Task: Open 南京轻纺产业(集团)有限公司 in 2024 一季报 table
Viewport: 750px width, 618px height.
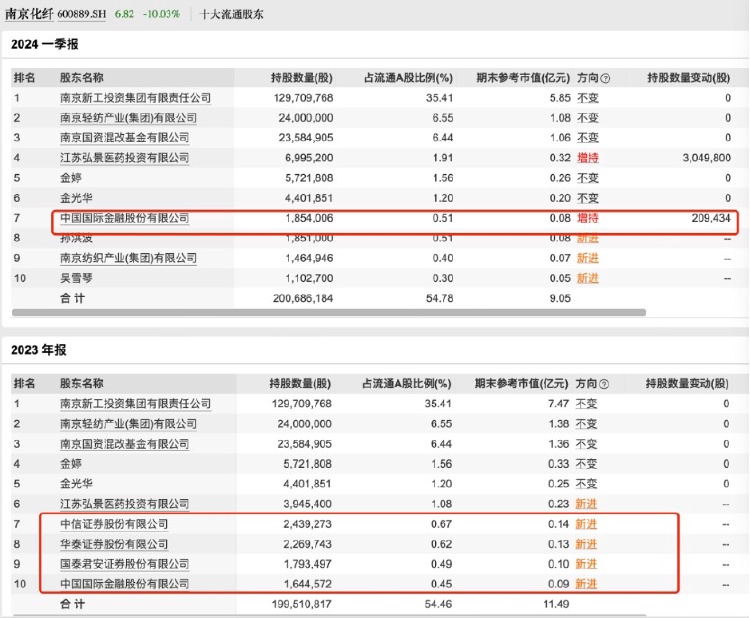Action: (128, 118)
